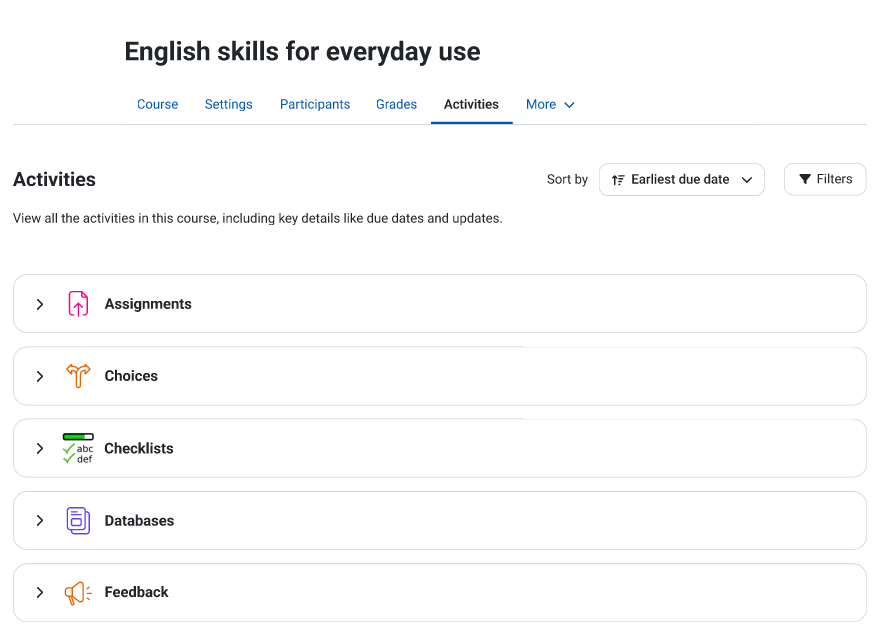Expand the Checklists section chevron
Viewport: 891px width, 625px height.
40,448
